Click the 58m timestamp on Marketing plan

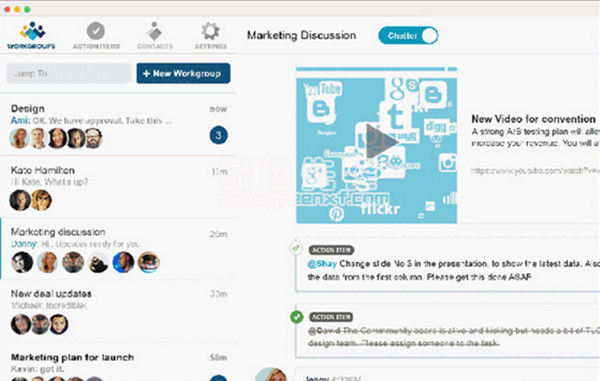(218, 357)
